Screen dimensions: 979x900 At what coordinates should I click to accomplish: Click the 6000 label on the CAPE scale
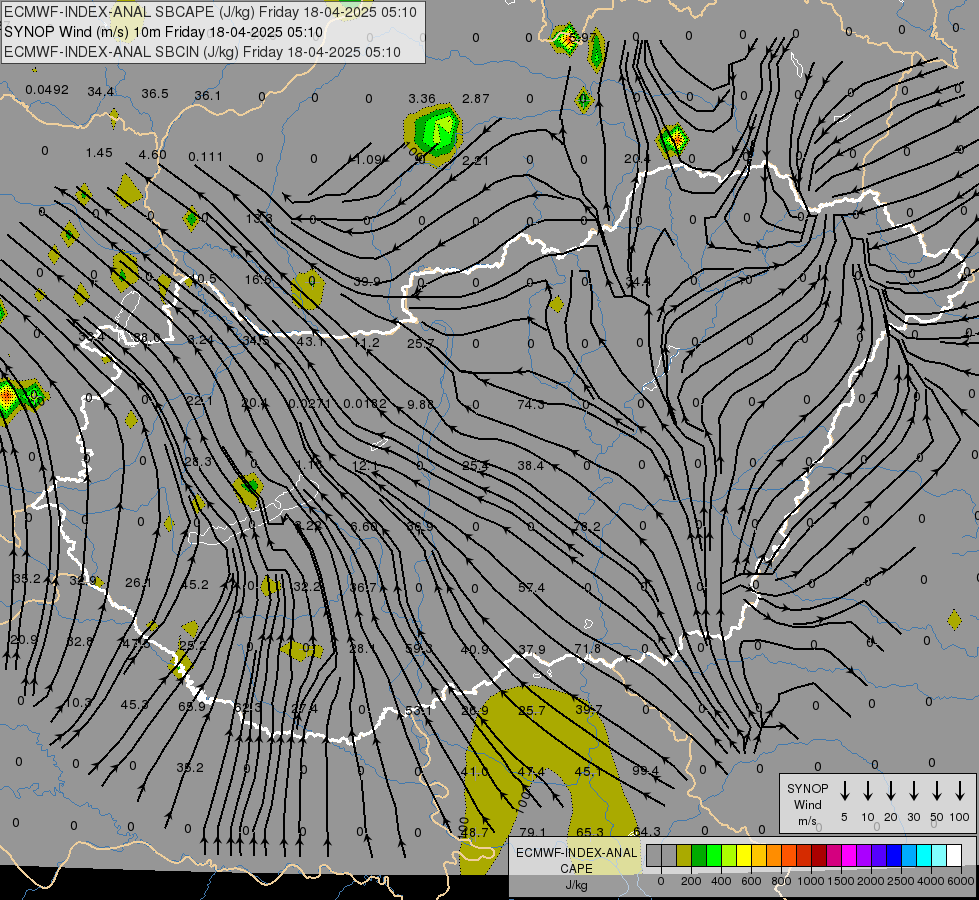click(961, 881)
